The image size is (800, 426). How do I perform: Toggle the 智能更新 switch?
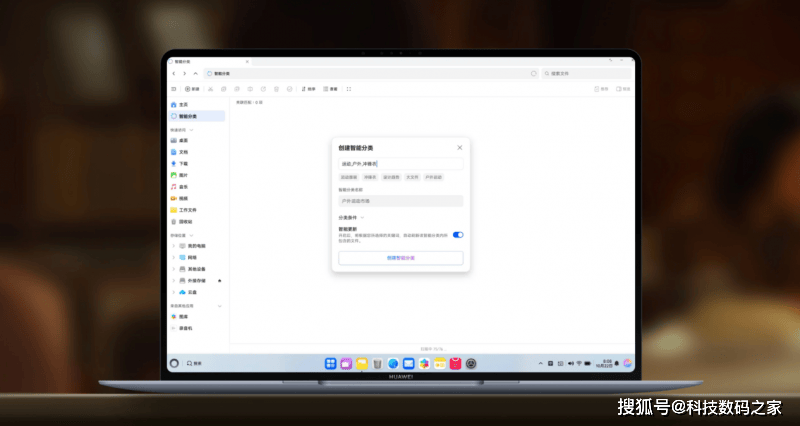pyautogui.click(x=458, y=235)
